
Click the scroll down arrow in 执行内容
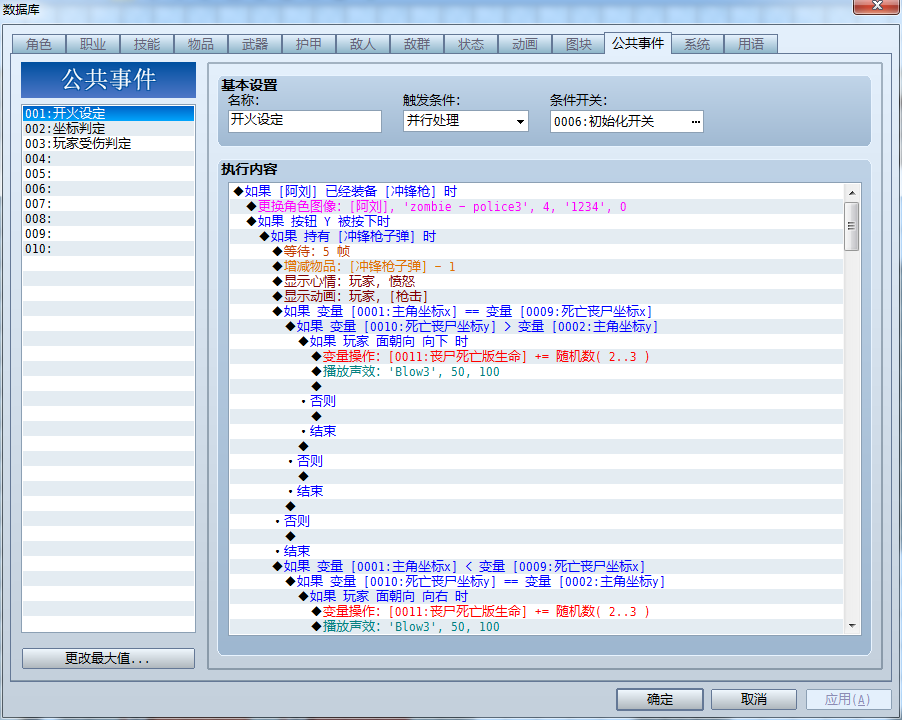pyautogui.click(x=852, y=626)
